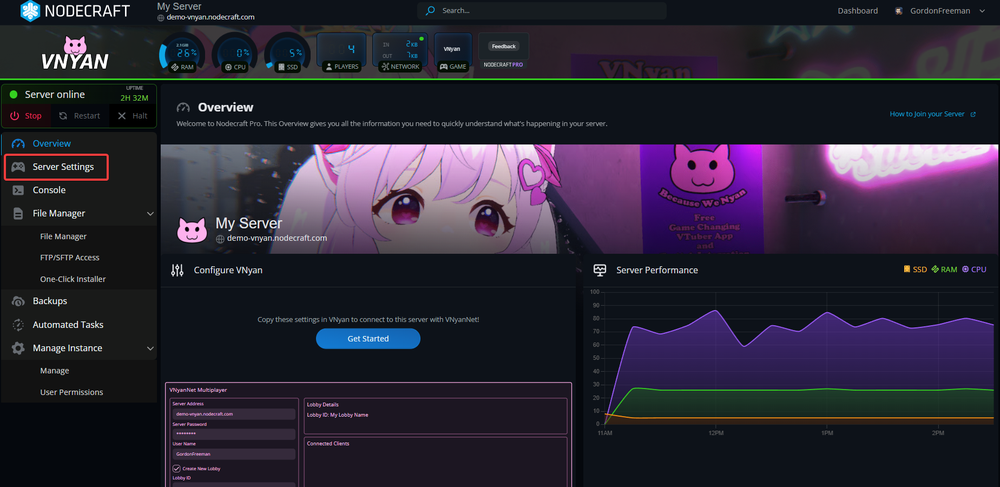This screenshot has height=487, width=1000.
Task: Toggle the RAM legend series
Action: pos(945,270)
